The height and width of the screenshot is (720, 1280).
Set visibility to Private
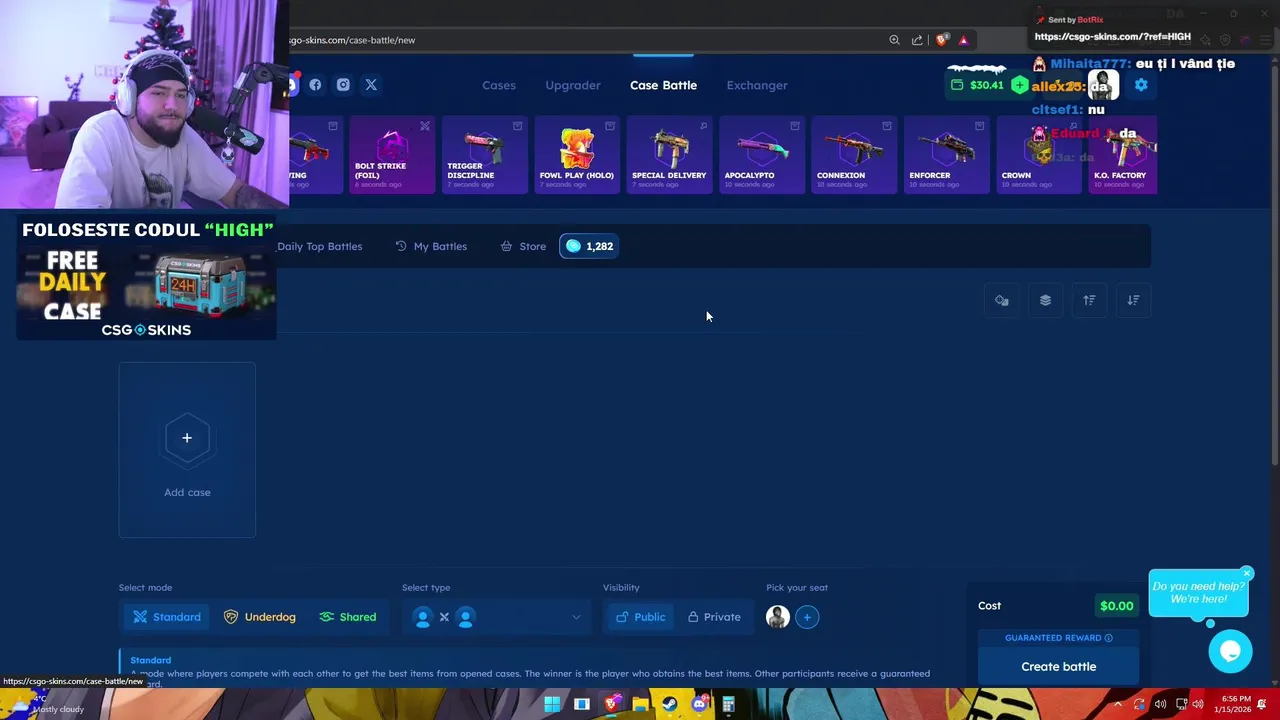click(x=714, y=617)
